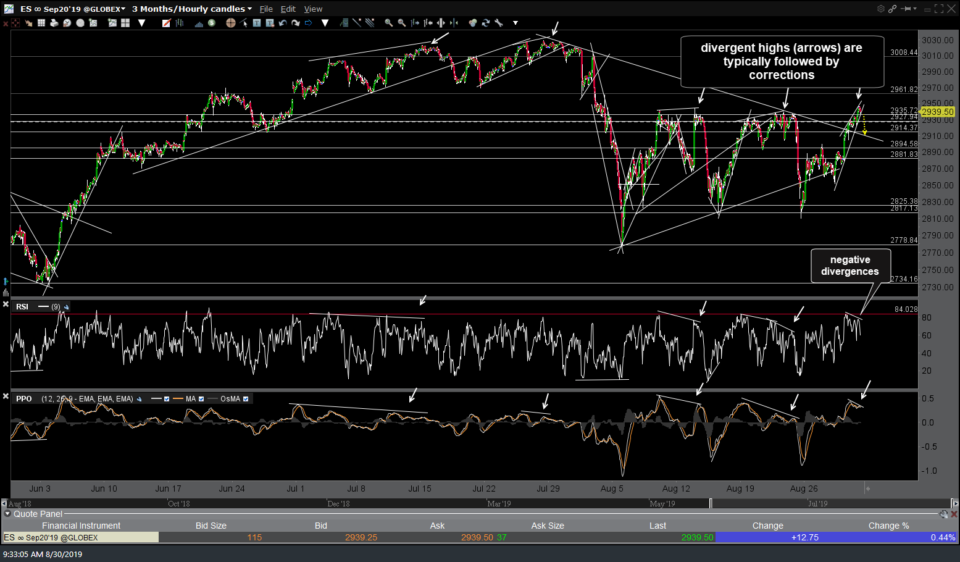This screenshot has height=562, width=960.
Task: Click the blue right-arrow icon
Action: (x=309, y=23)
